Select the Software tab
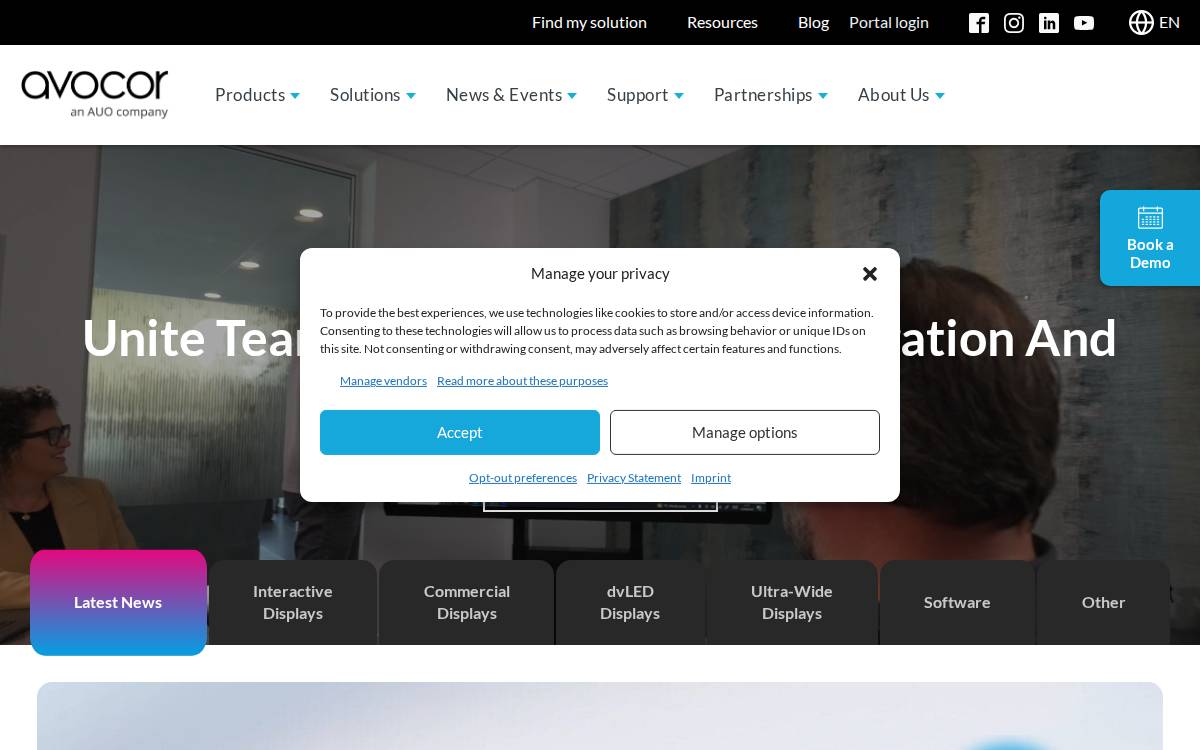Image resolution: width=1200 pixels, height=750 pixels. click(957, 602)
